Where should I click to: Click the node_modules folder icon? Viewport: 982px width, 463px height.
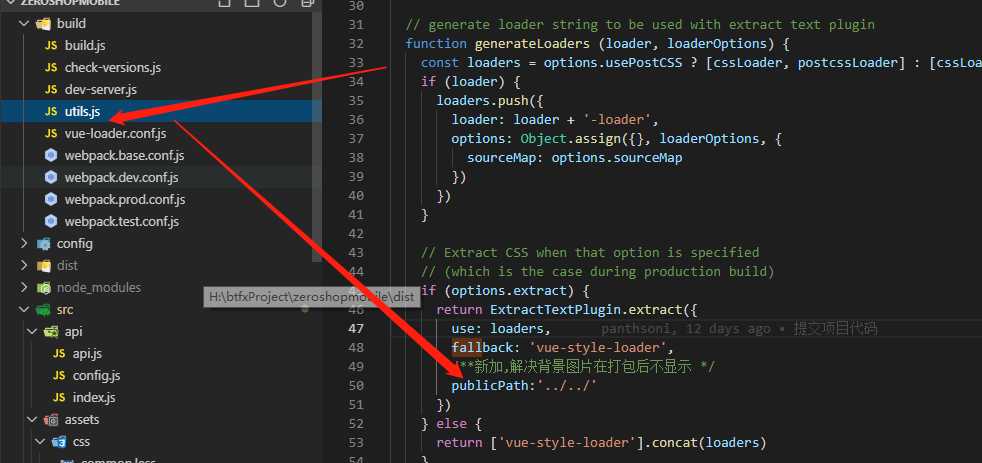[x=43, y=288]
